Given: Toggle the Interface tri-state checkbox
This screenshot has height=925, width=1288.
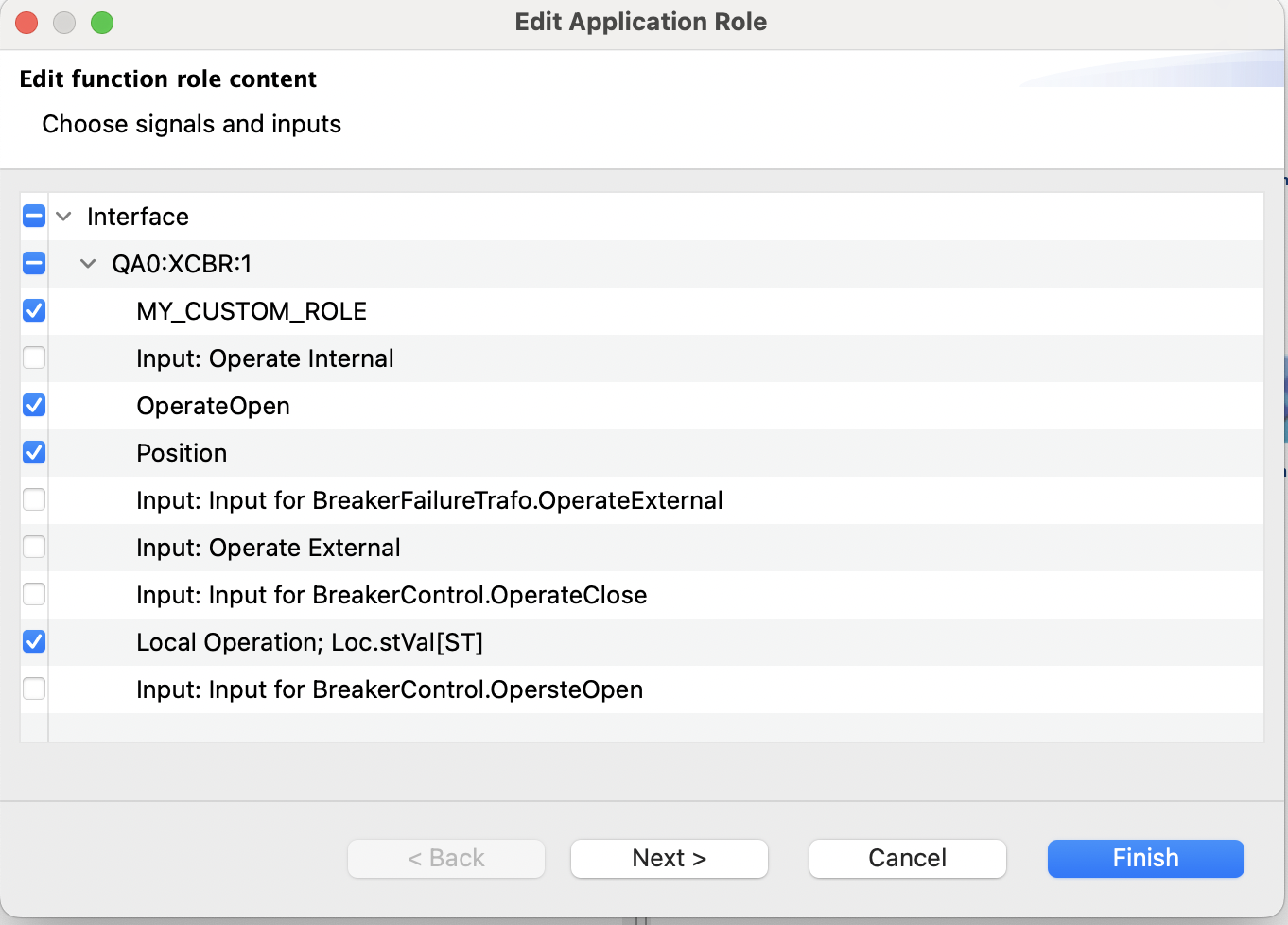Looking at the screenshot, I should 33,216.
